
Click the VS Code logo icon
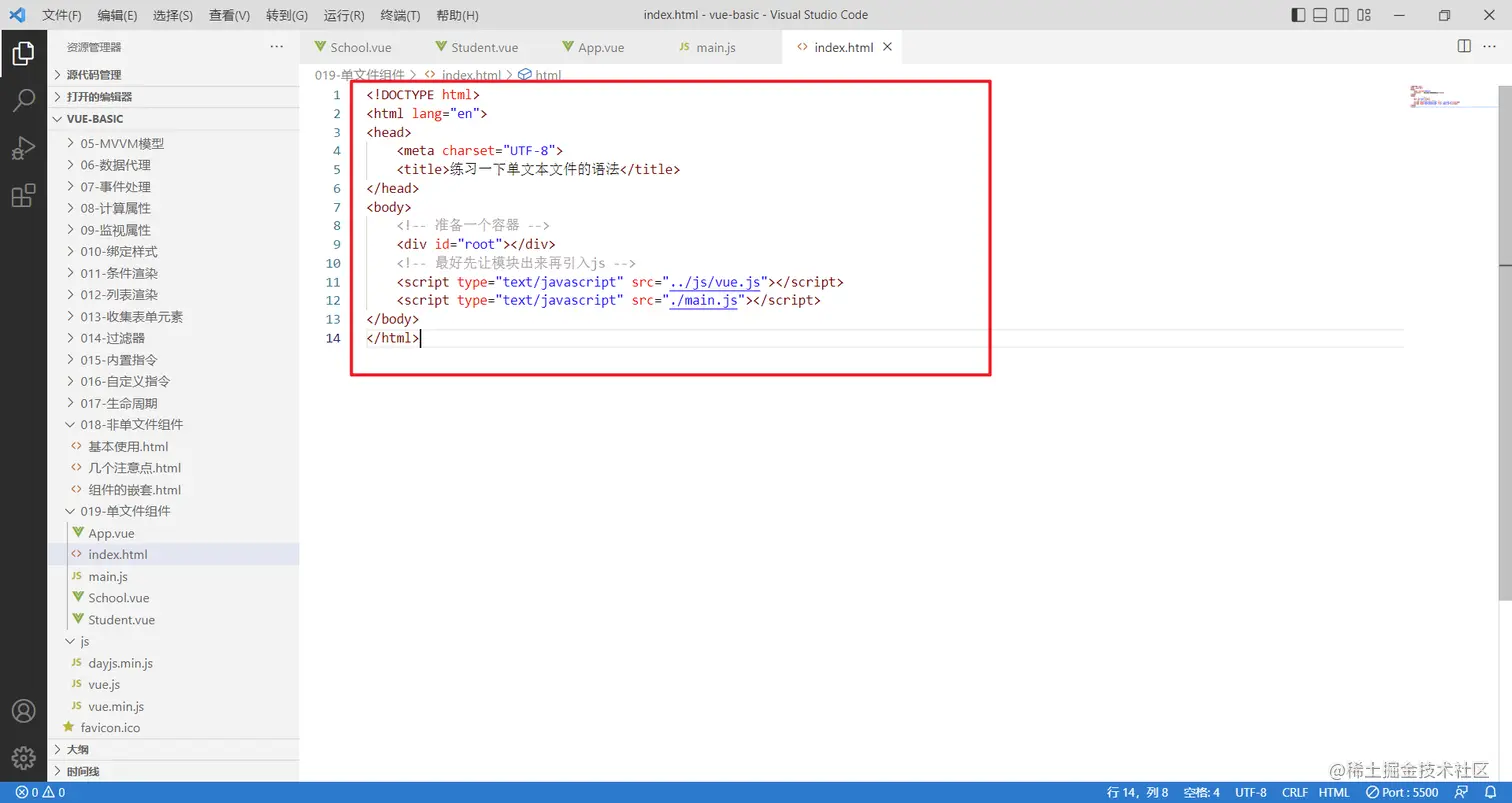[17, 15]
